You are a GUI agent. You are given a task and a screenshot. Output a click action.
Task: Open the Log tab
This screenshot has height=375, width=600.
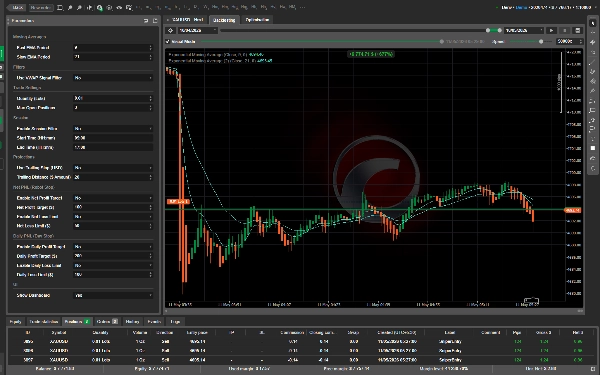[x=175, y=321]
